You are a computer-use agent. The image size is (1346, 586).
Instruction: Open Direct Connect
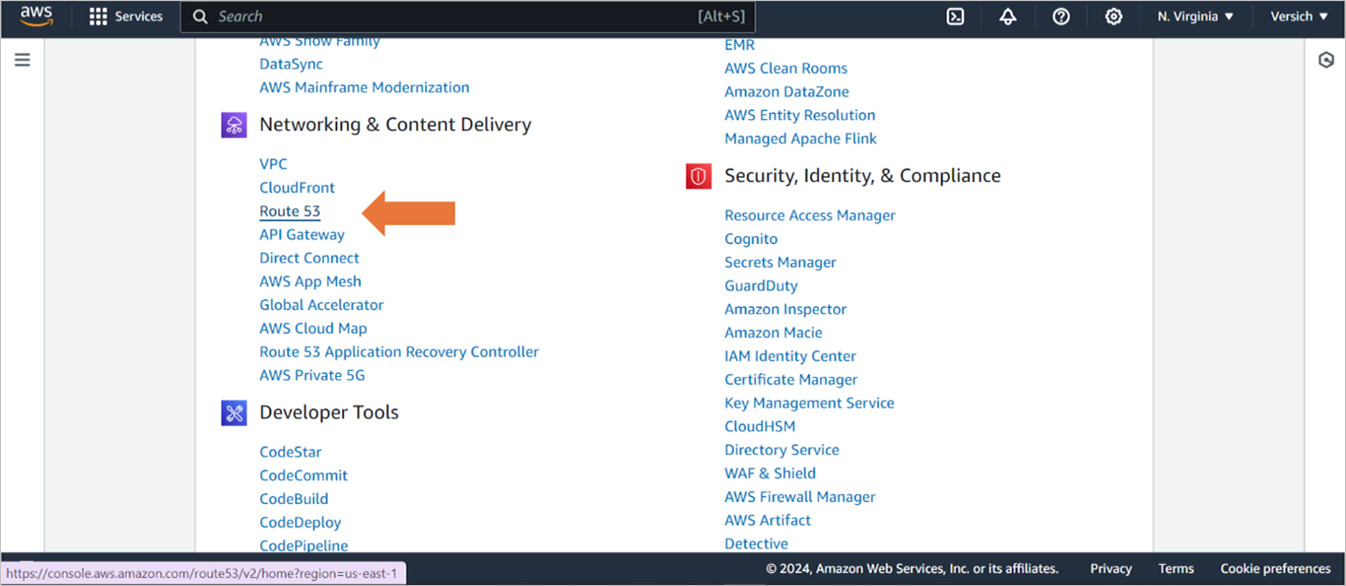(x=309, y=258)
